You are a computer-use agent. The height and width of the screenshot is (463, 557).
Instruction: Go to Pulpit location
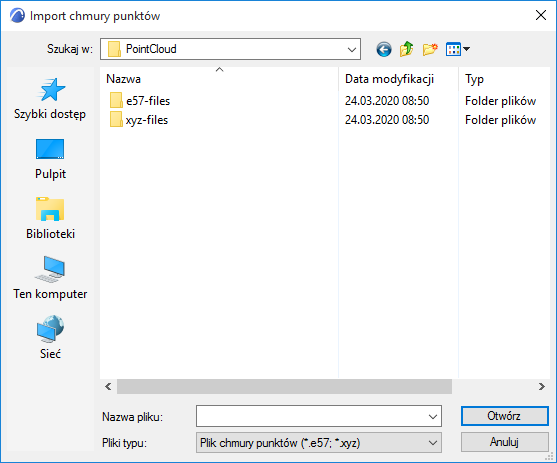coord(50,159)
